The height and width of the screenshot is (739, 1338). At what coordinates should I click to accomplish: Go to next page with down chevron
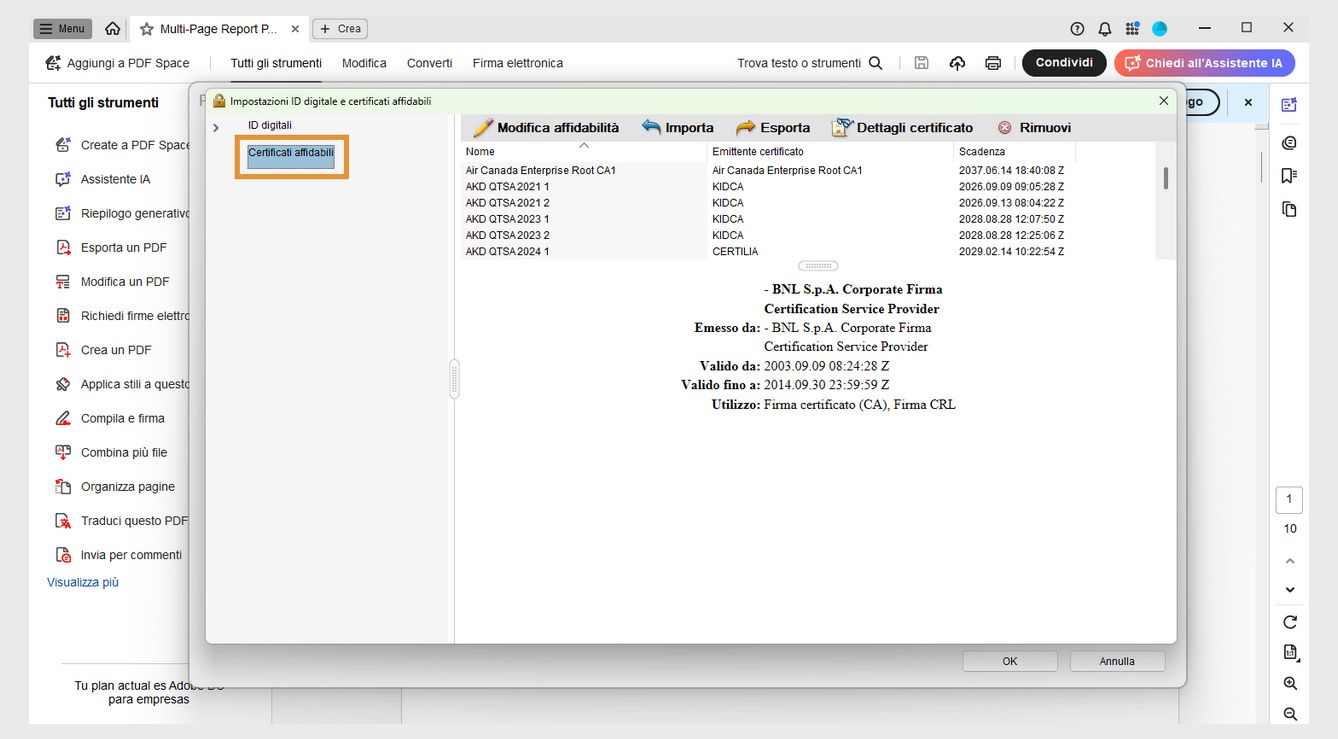(x=1290, y=590)
